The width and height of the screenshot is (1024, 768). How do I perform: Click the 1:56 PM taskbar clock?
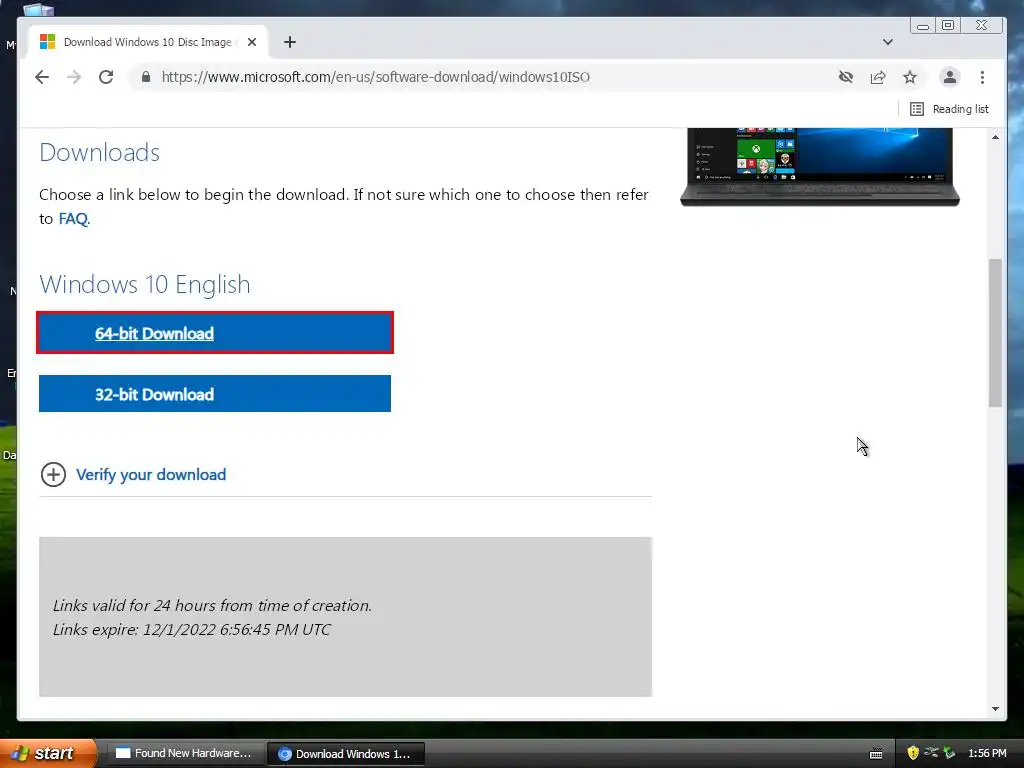pos(987,754)
